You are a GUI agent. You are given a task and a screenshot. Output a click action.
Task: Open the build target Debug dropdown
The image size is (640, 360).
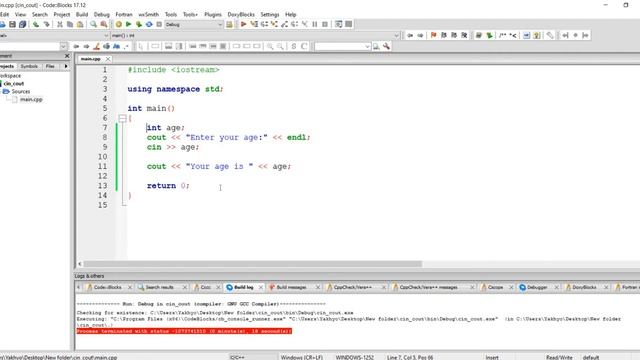click(x=194, y=24)
